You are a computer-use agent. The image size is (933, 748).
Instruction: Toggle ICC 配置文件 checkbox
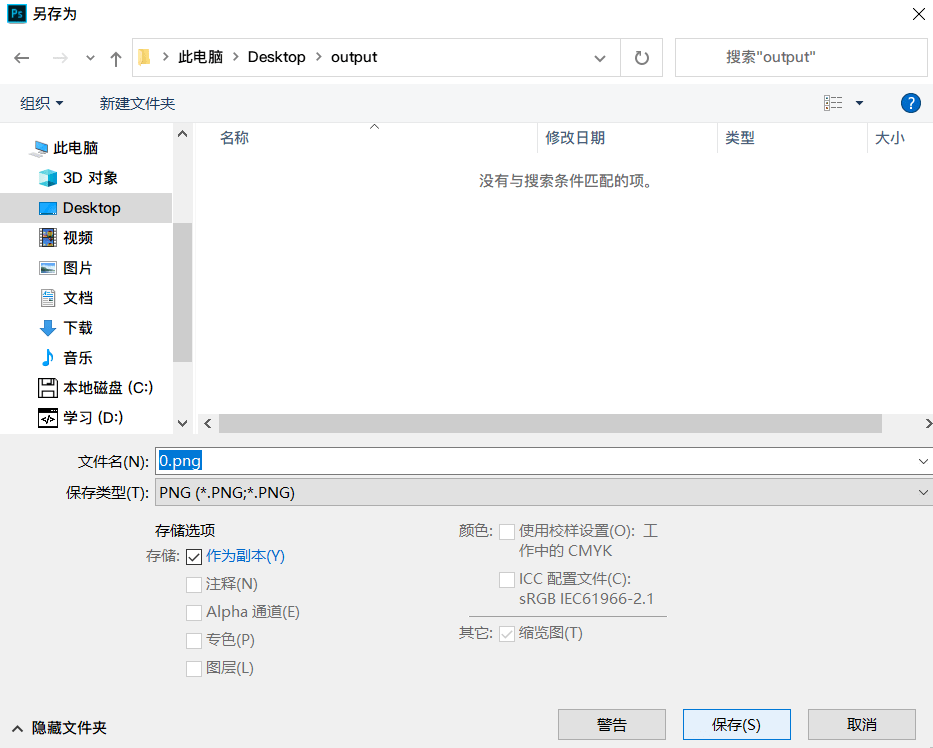507,580
